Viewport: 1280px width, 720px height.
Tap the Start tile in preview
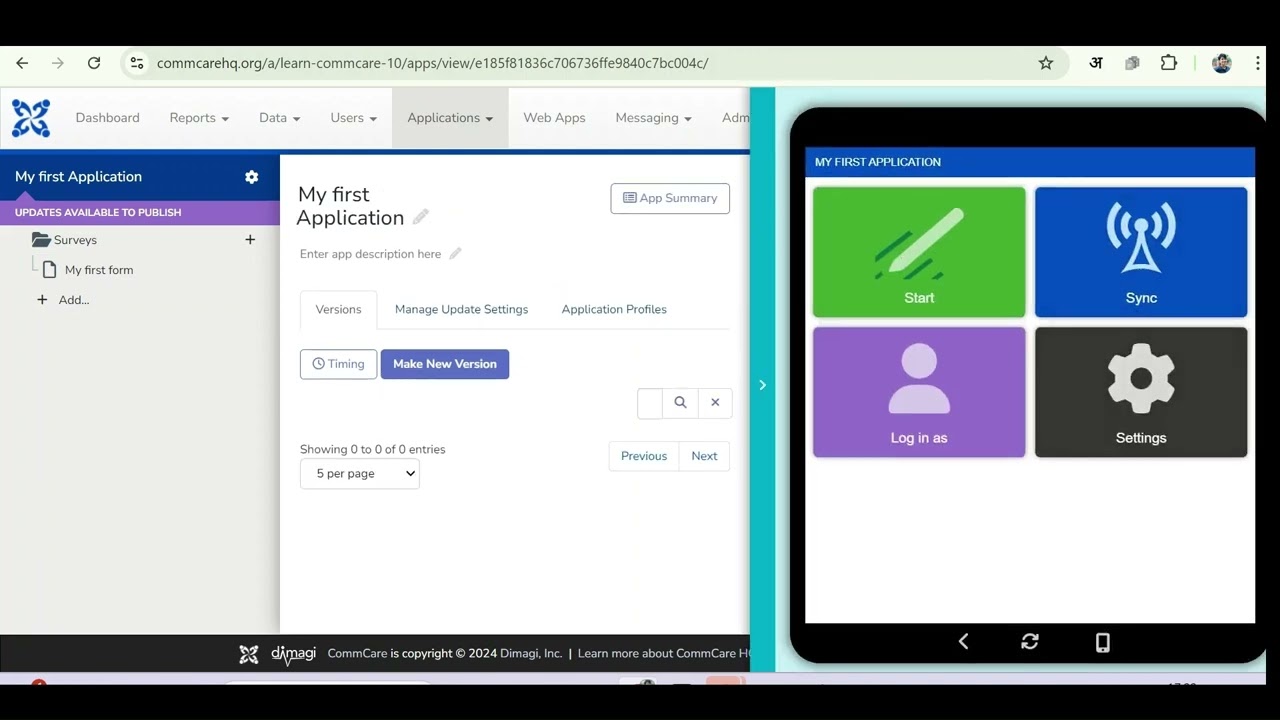pyautogui.click(x=919, y=252)
